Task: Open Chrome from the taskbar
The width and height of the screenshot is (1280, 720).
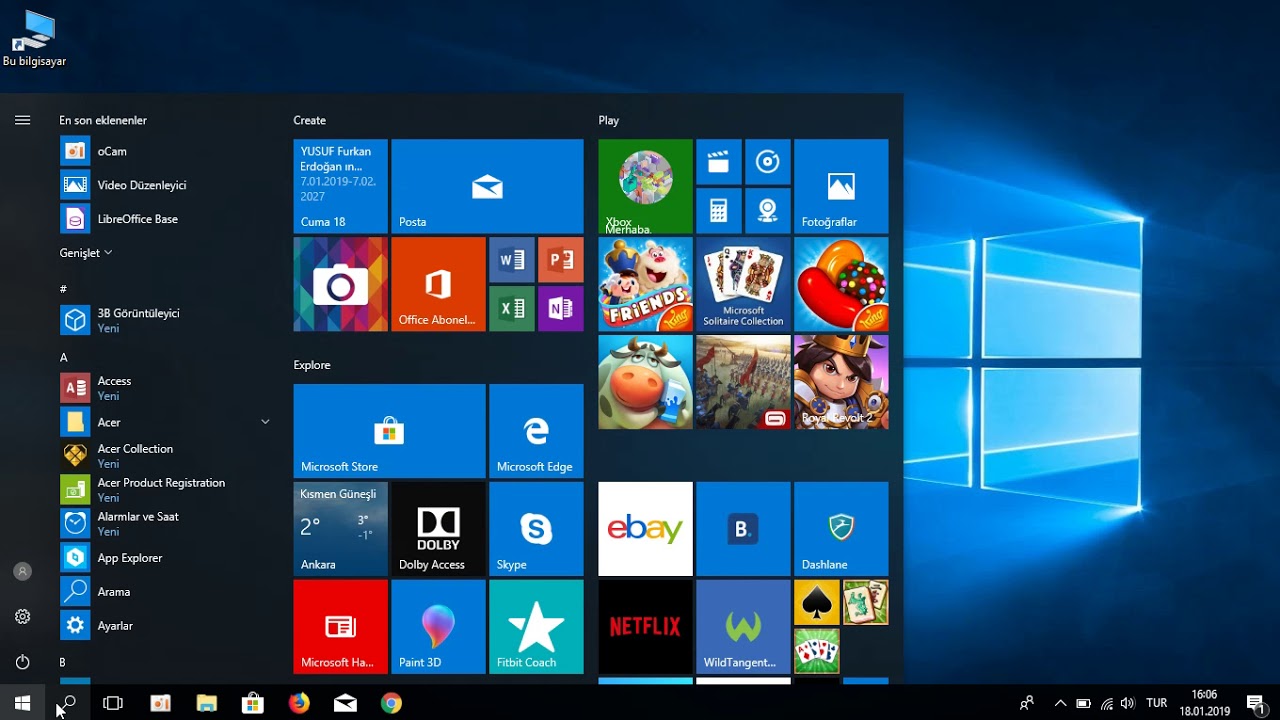Action: click(391, 703)
